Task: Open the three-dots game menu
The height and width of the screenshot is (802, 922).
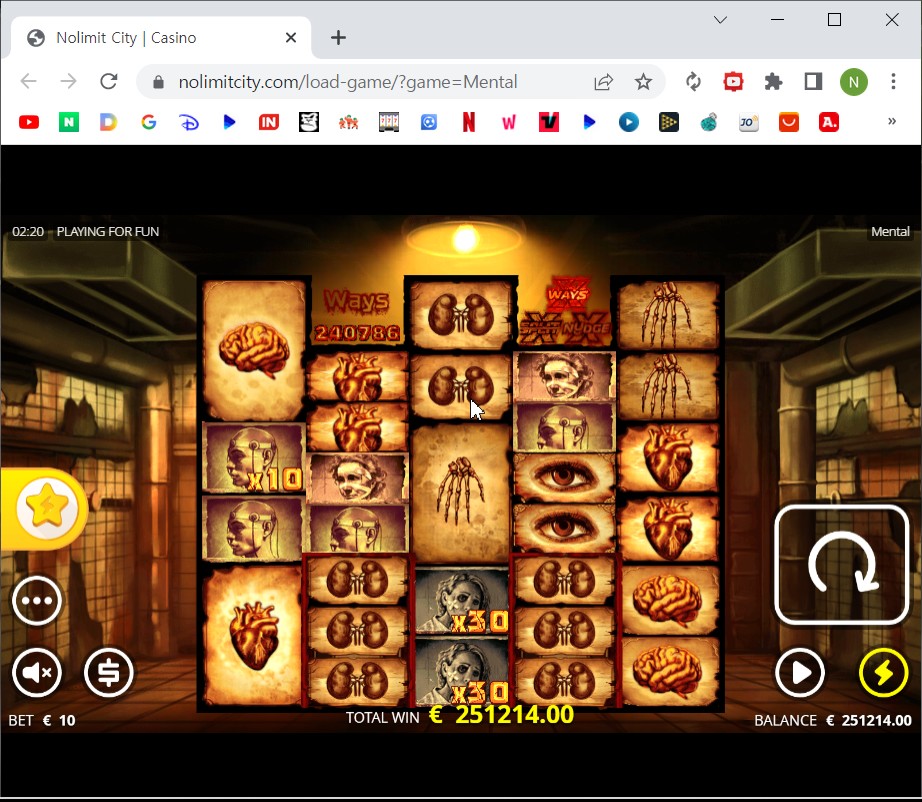Action: (x=37, y=601)
